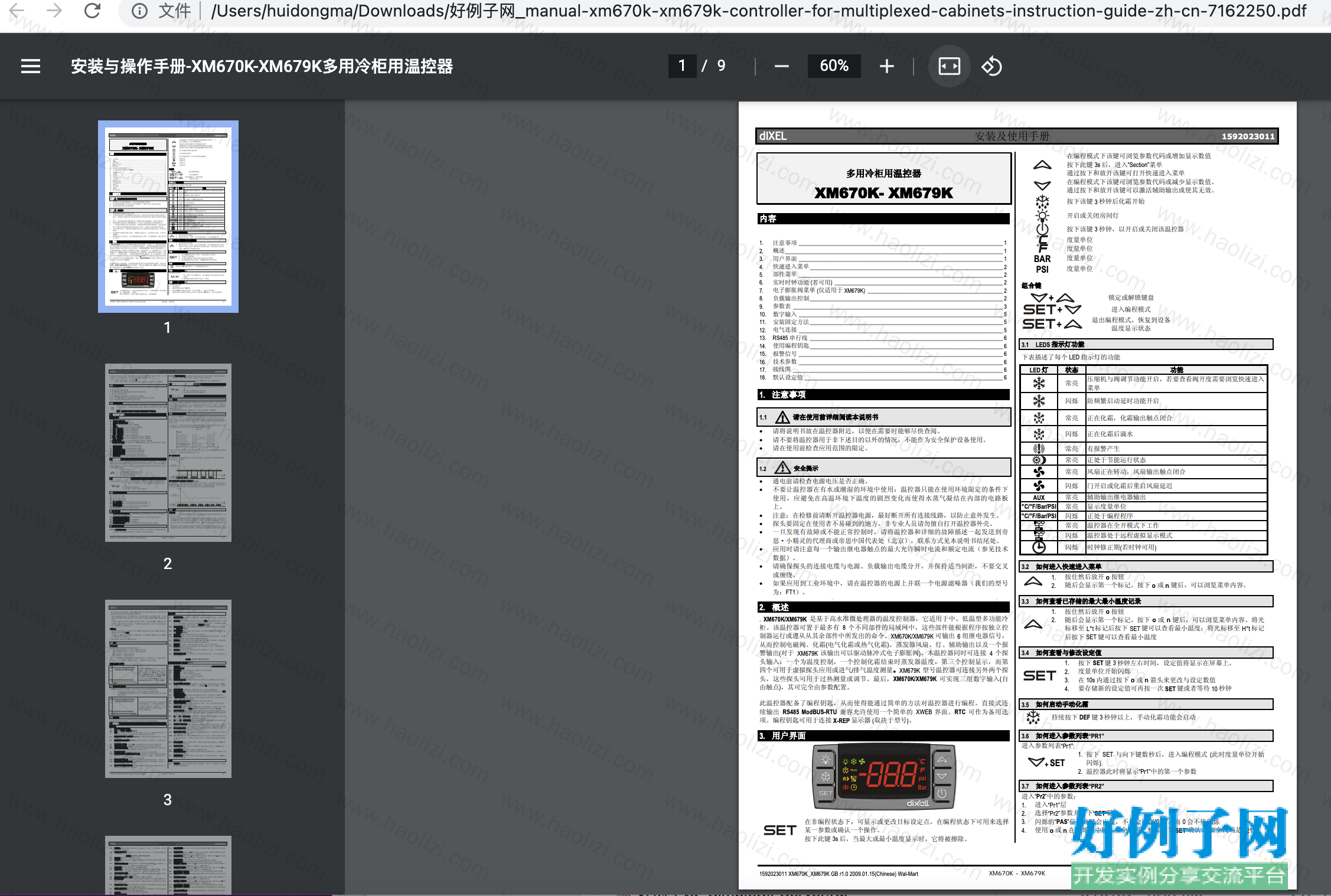Zoom in with the plus button

point(886,66)
